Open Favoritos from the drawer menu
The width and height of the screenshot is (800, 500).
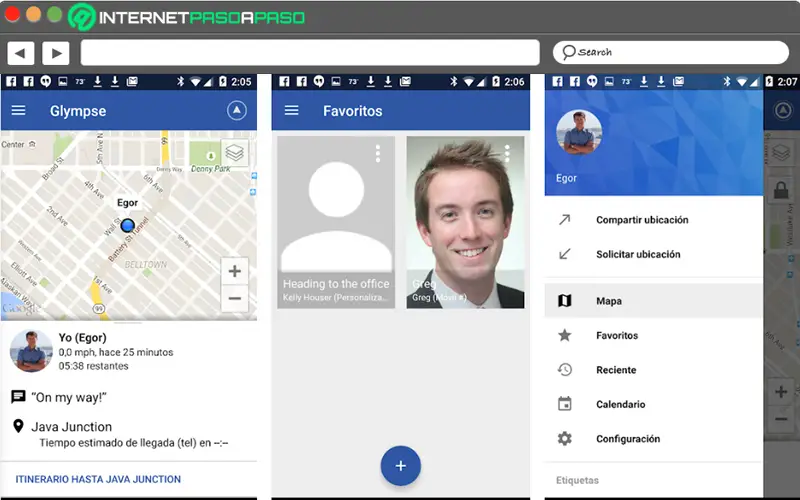654,335
